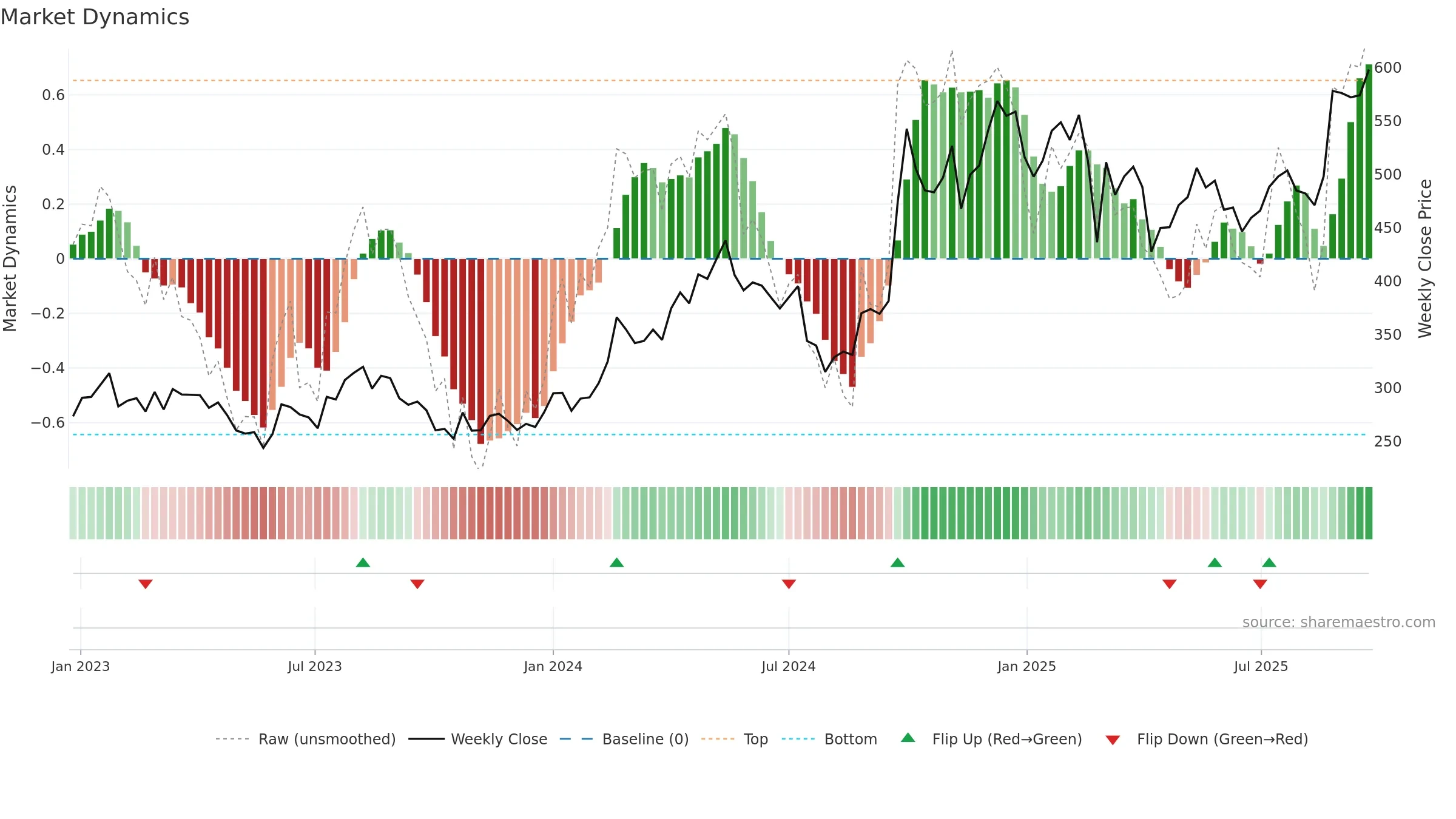This screenshot has width=1456, height=819.
Task: Select the green flip-up marker after Jul 2023
Action: coord(363,562)
